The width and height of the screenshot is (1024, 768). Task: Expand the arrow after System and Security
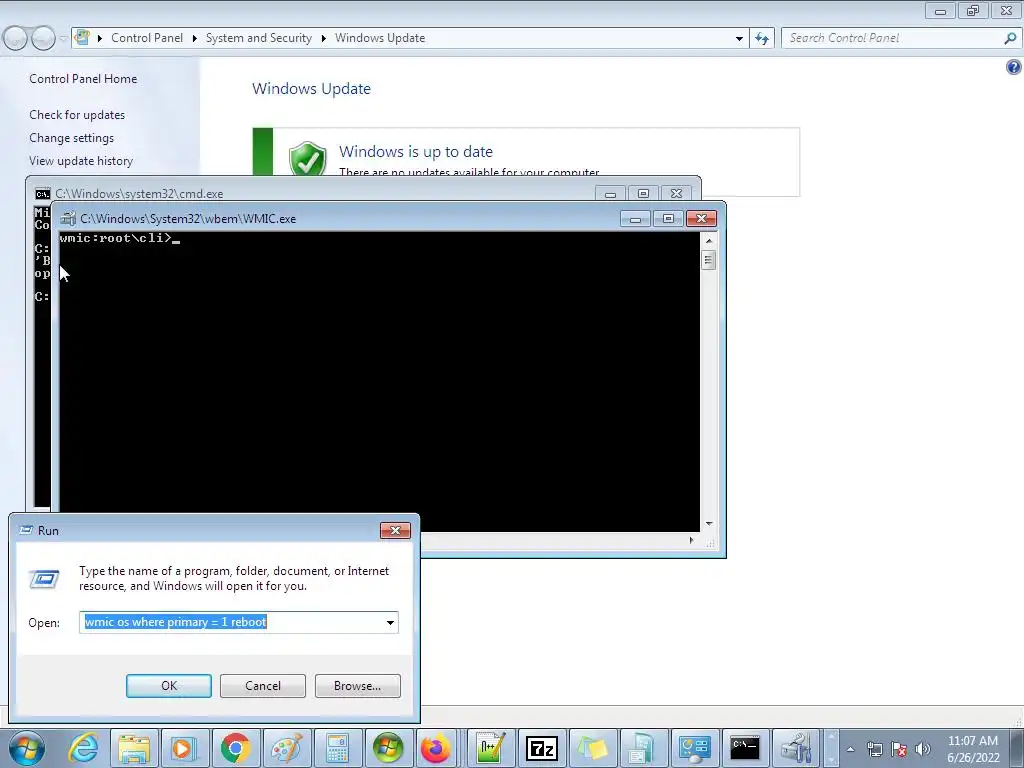click(323, 39)
